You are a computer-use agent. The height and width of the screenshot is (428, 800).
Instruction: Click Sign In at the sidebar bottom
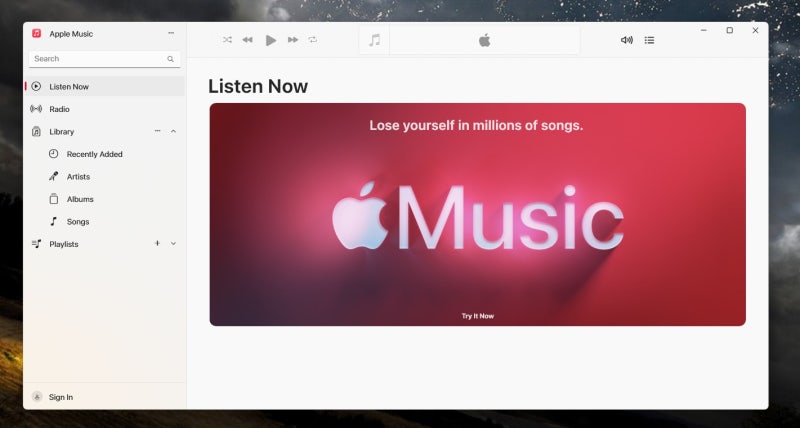pos(61,397)
